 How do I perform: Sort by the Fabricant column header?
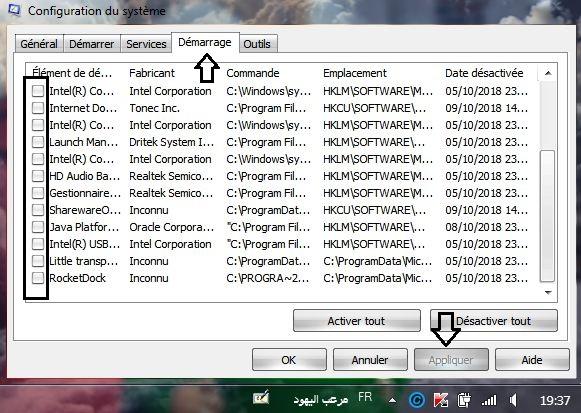152,73
